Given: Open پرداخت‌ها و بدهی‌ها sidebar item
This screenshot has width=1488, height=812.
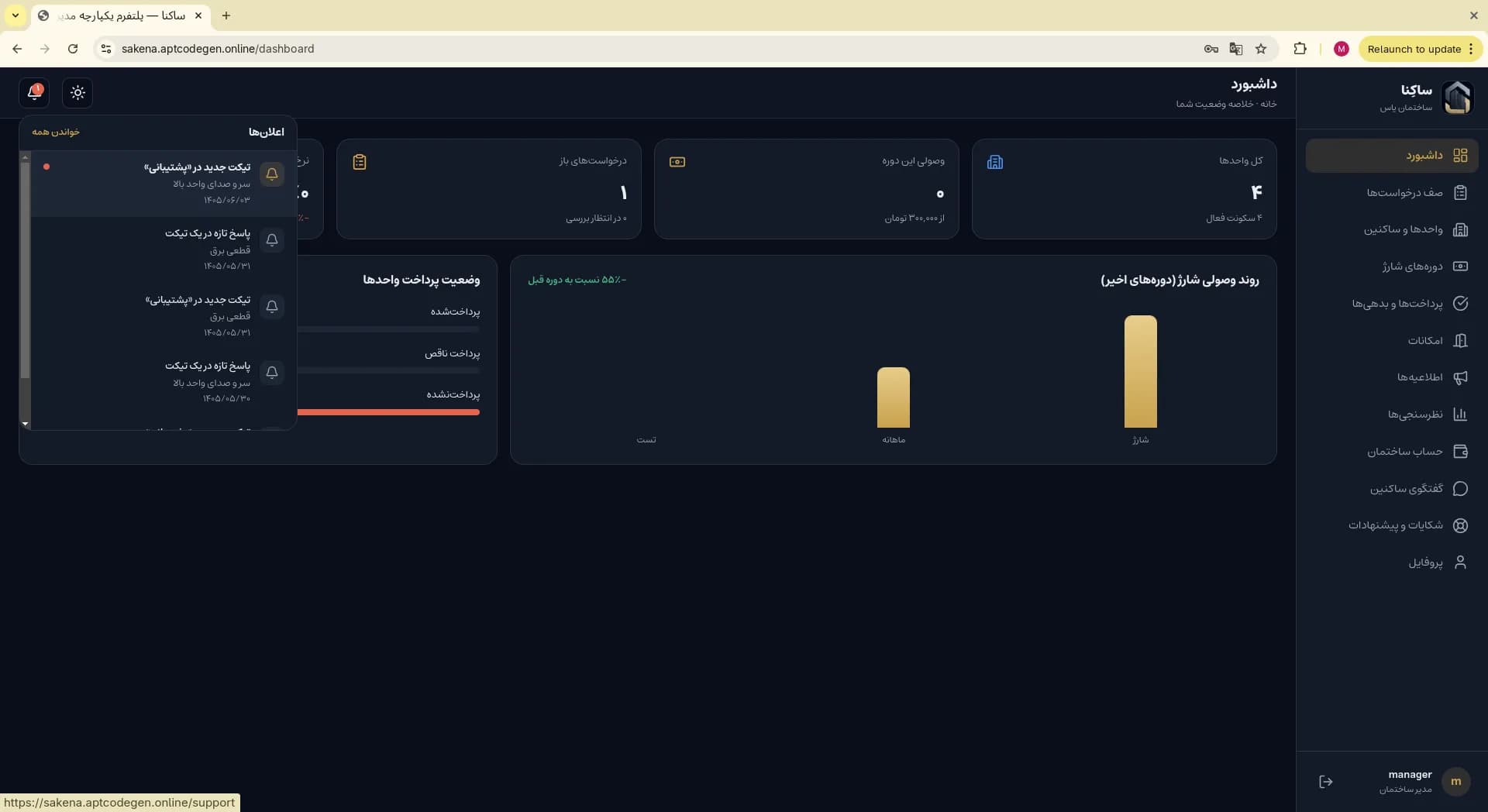Looking at the screenshot, I should coord(1392,304).
